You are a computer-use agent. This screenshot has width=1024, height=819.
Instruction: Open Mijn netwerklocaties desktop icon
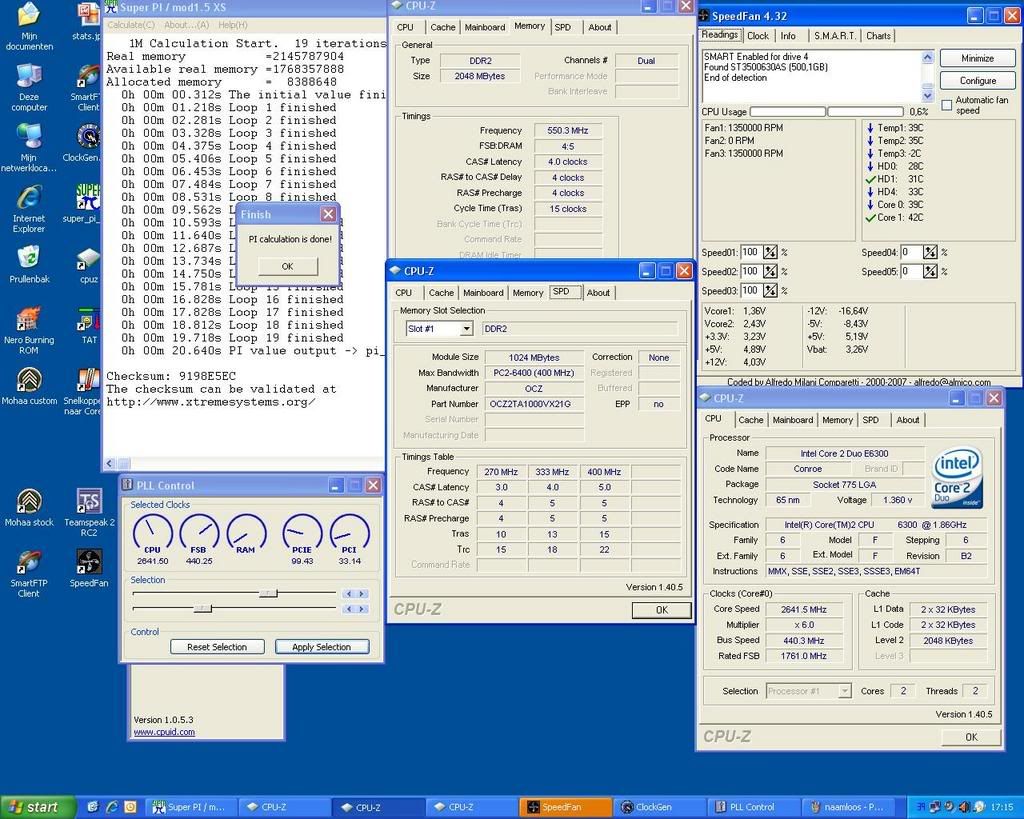29,148
